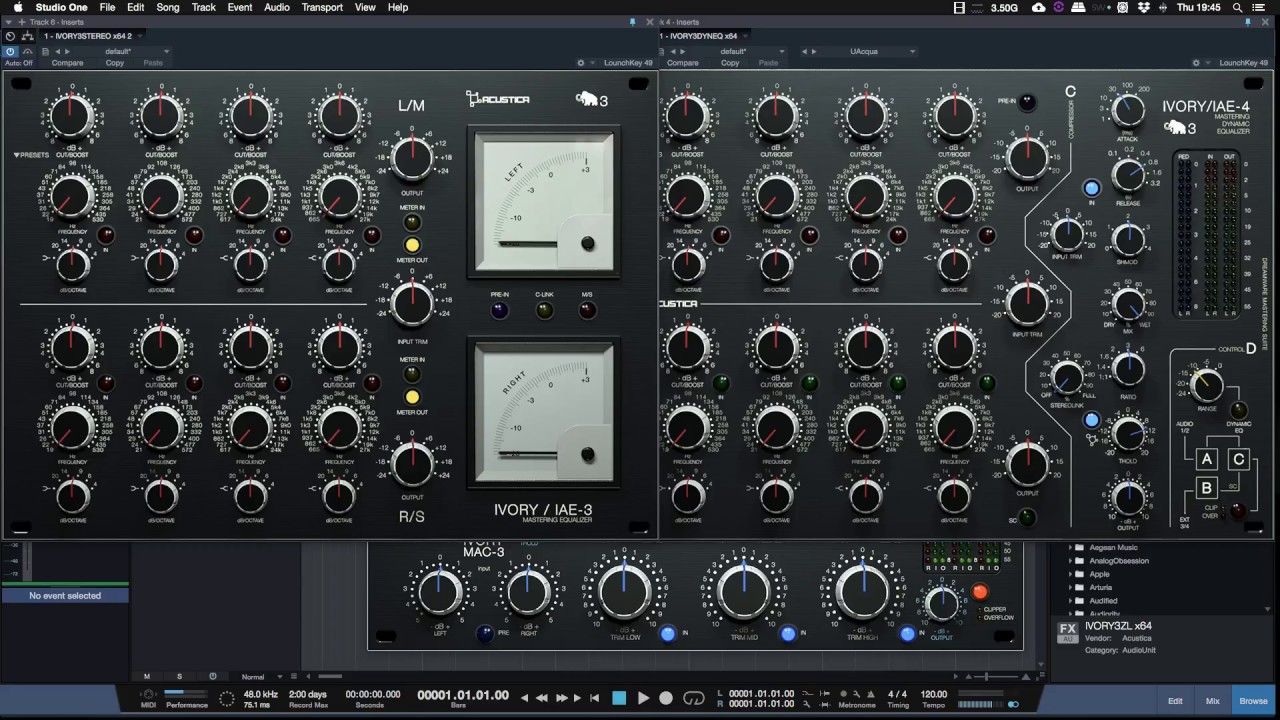The height and width of the screenshot is (720, 1280).
Task: Click the Compare button on the left plugin
Action: (x=68, y=63)
